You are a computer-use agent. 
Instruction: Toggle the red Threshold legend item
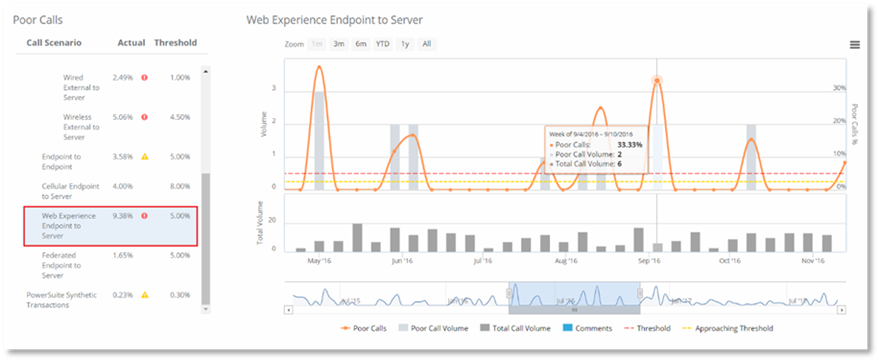(647, 328)
